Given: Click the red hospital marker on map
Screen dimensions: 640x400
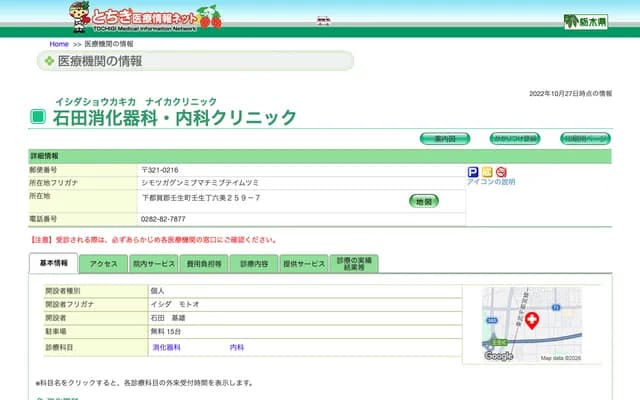Looking at the screenshot, I should [x=532, y=321].
